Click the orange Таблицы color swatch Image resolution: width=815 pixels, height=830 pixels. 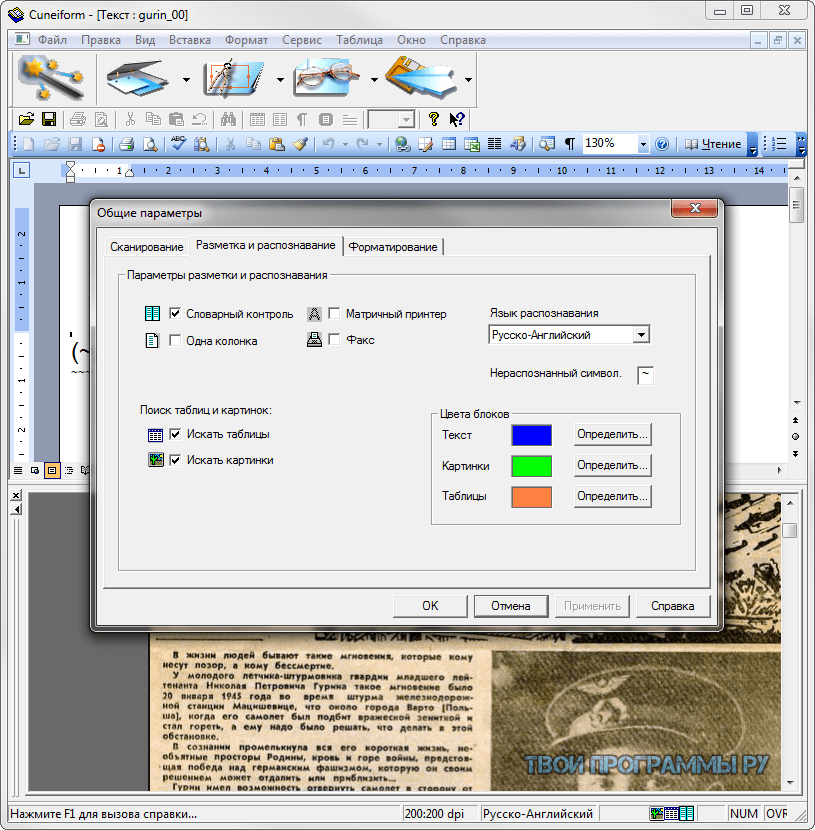pos(531,497)
